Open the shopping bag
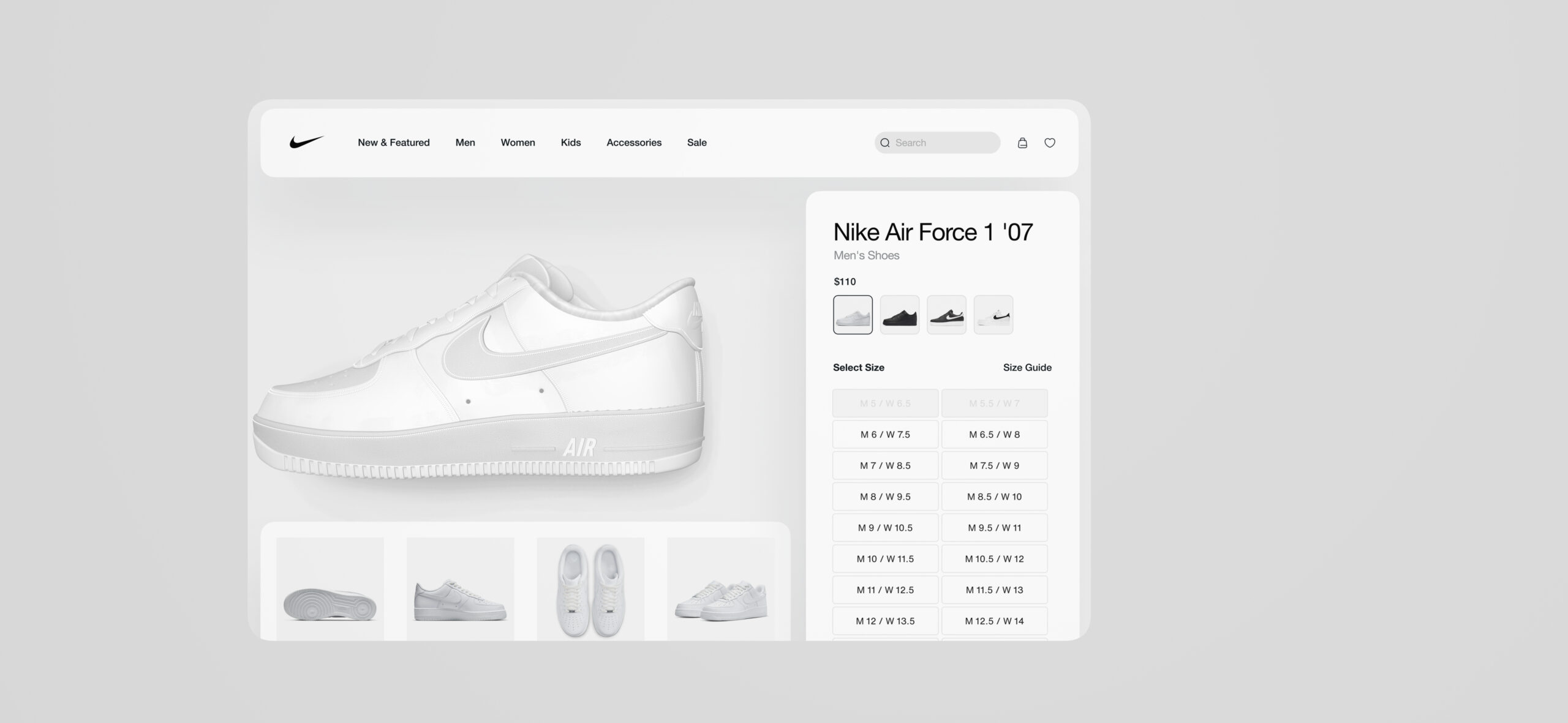Viewport: 1568px width, 723px height. click(x=1022, y=143)
